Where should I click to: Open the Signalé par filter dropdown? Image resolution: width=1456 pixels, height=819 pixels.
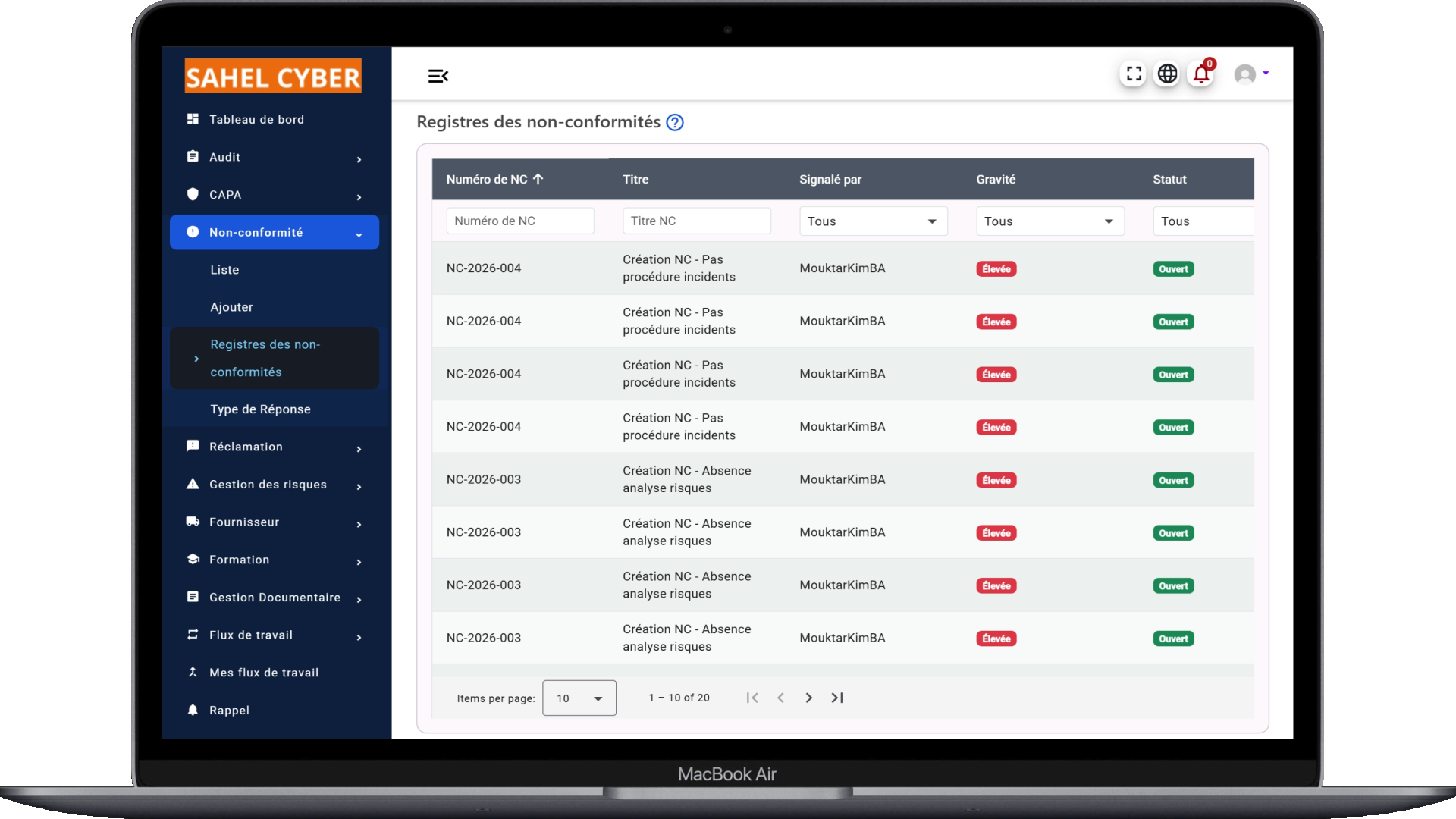coord(873,221)
